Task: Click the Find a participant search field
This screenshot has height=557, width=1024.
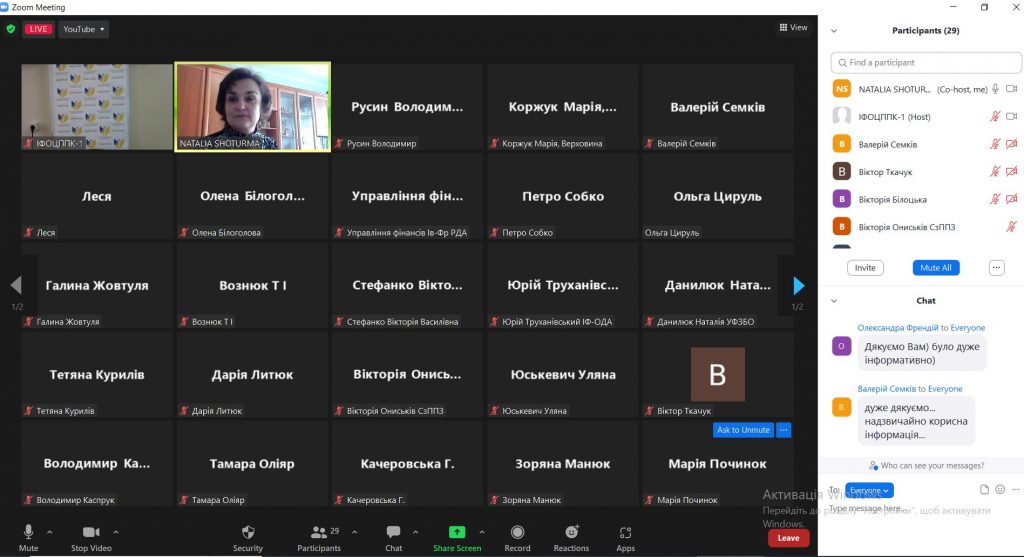Action: click(x=926, y=63)
